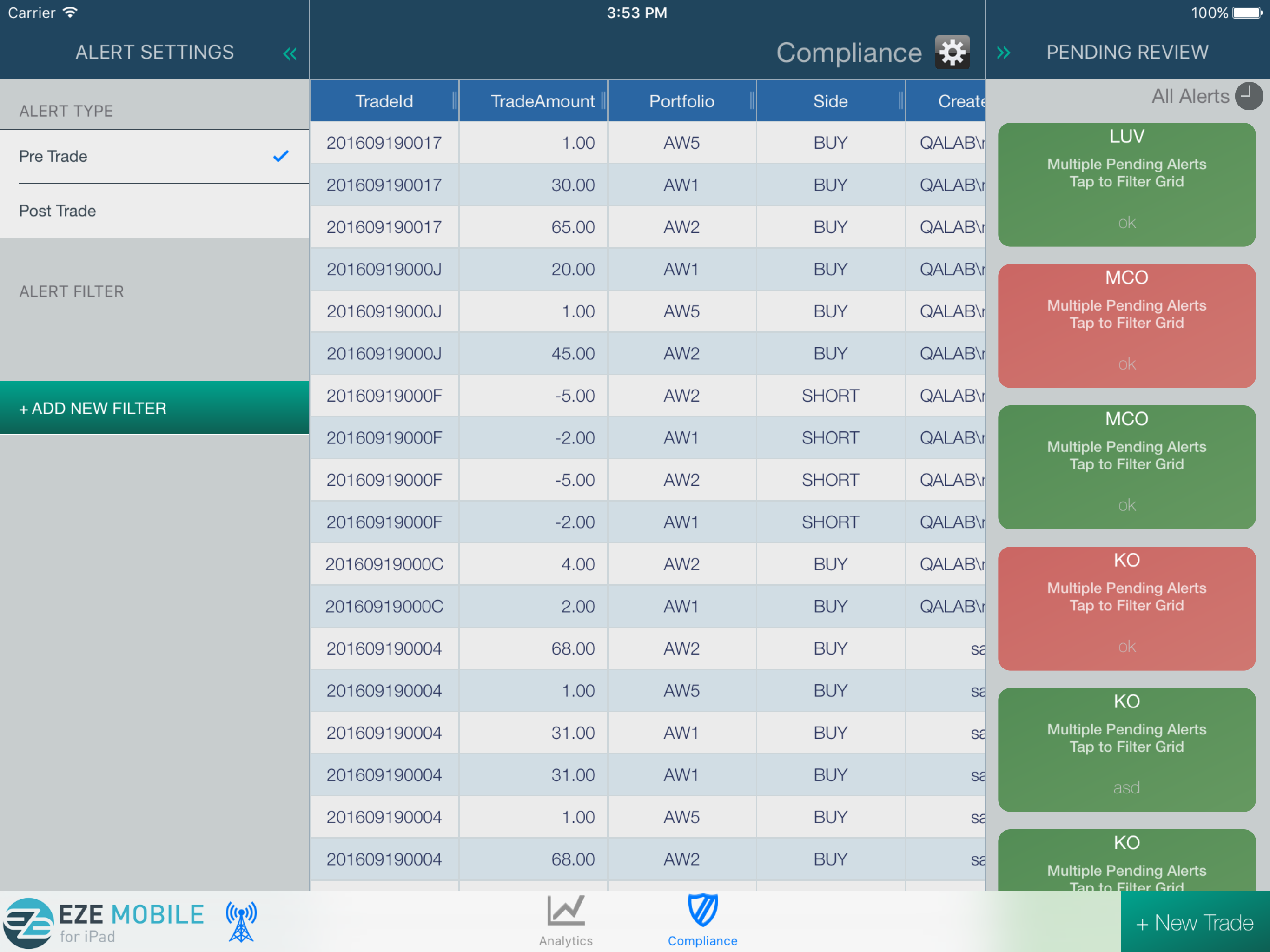The width and height of the screenshot is (1270, 952).
Task: Open the Compliance gear settings icon
Action: point(952,52)
